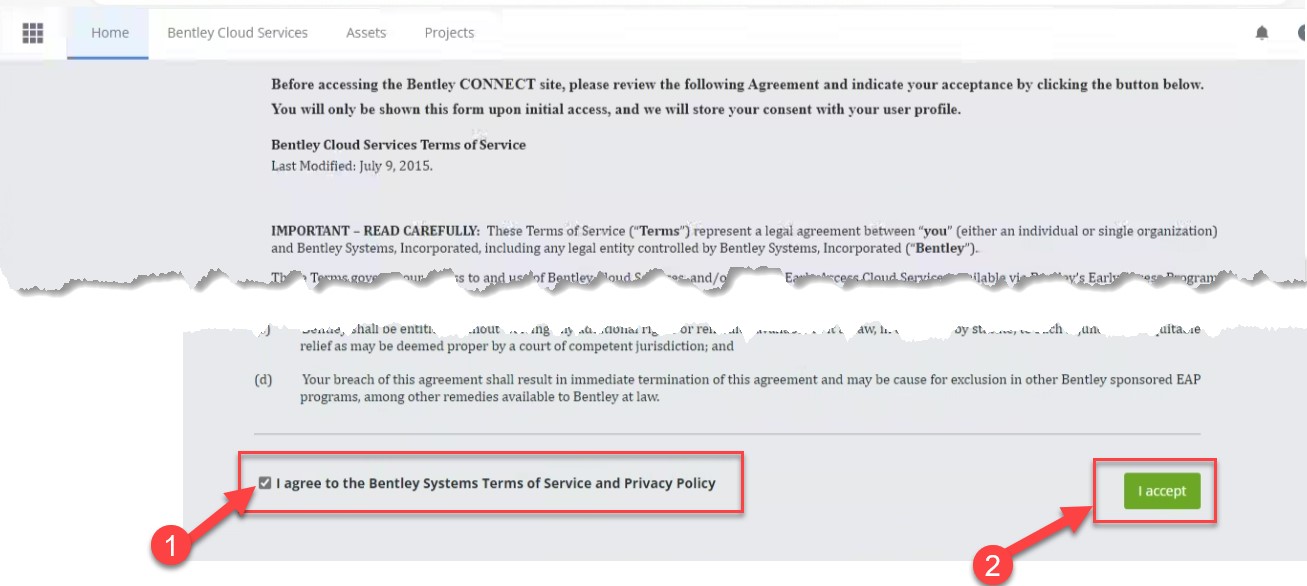
Task: Click the red annotation marker numbered 1
Action: [170, 546]
